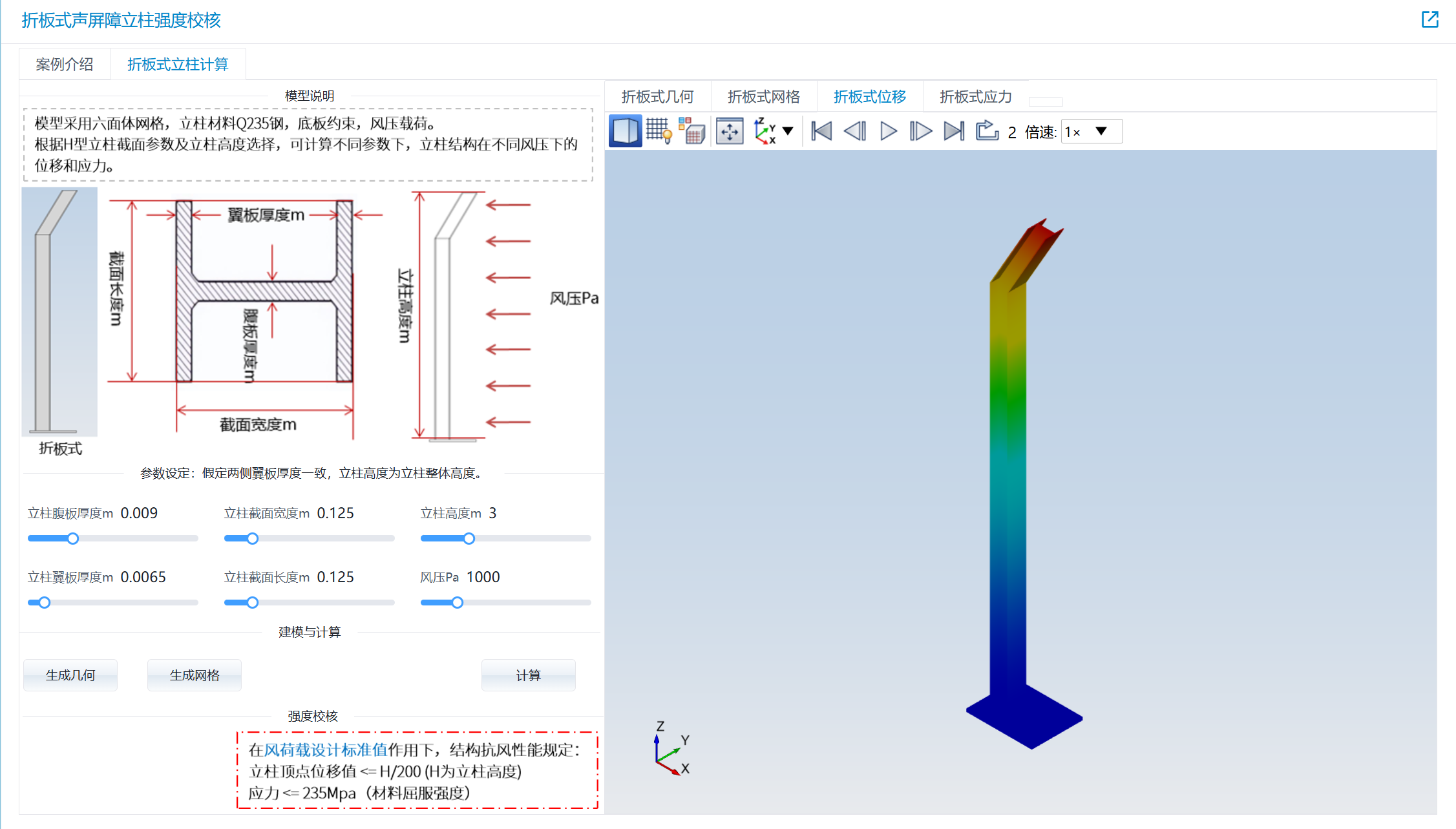The height and width of the screenshot is (829, 1456).
Task: Click the export/open external icon
Action: pos(1430,19)
